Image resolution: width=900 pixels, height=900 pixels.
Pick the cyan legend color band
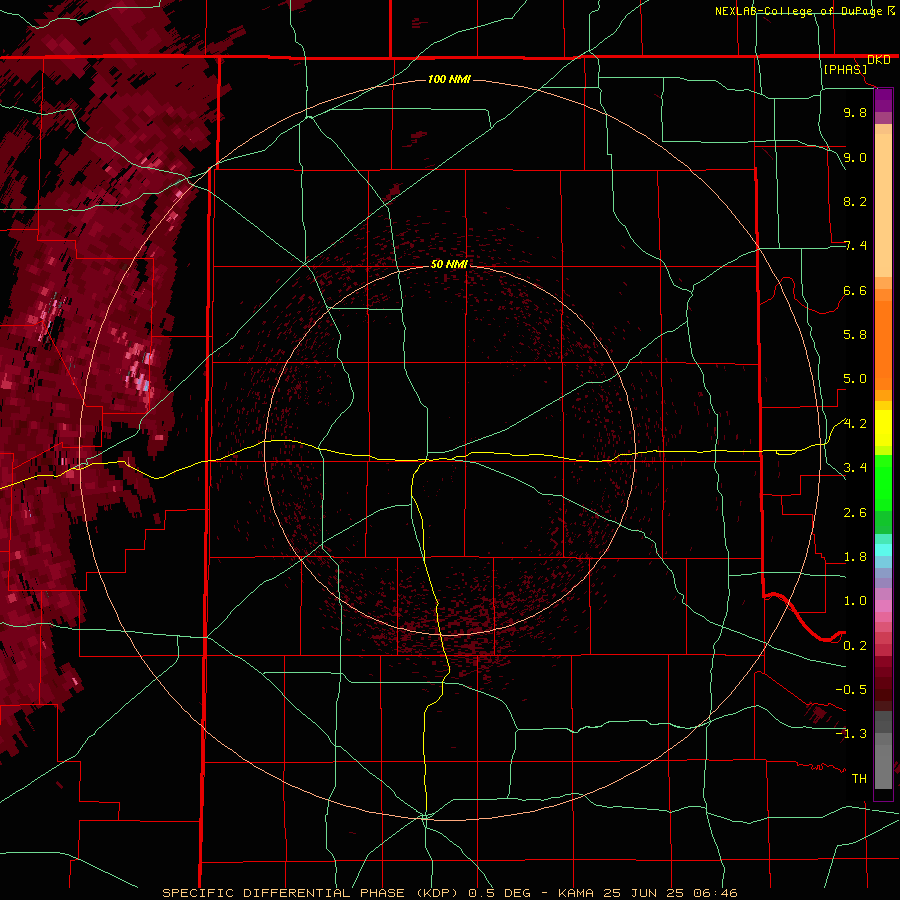coord(883,550)
